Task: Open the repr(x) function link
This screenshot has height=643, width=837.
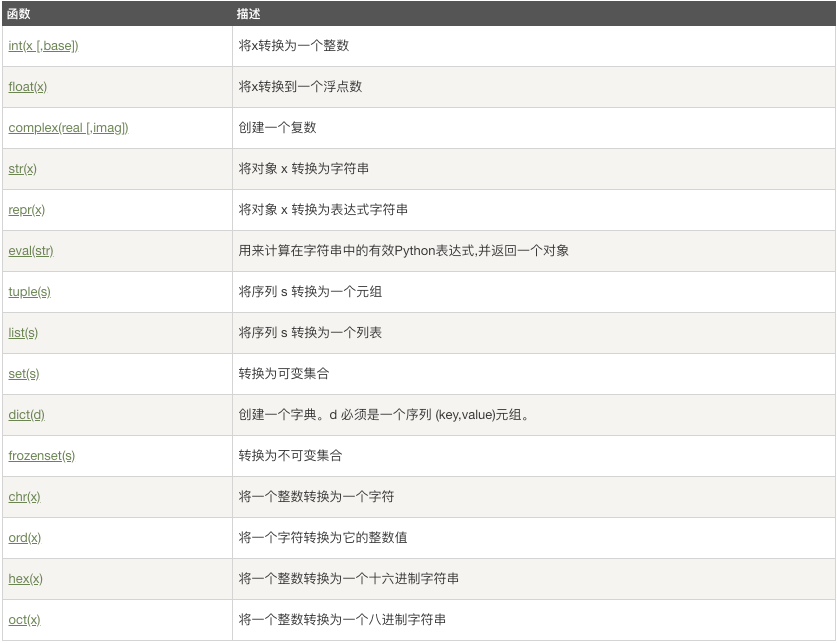Action: [27, 210]
